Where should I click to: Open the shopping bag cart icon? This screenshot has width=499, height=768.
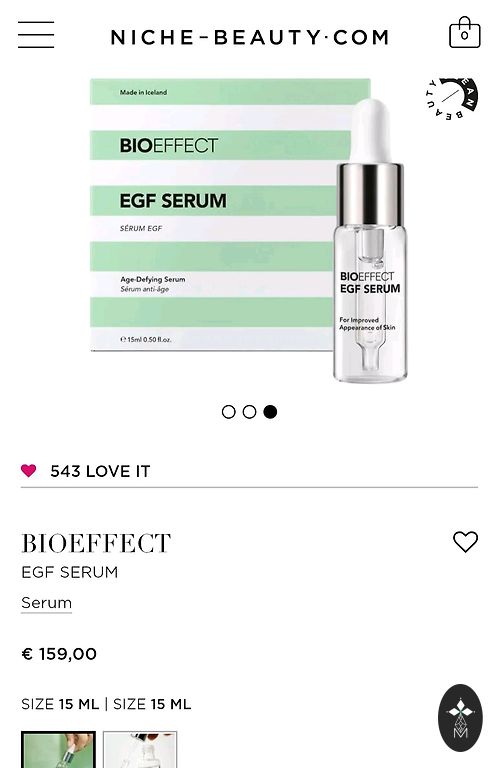[x=464, y=32]
